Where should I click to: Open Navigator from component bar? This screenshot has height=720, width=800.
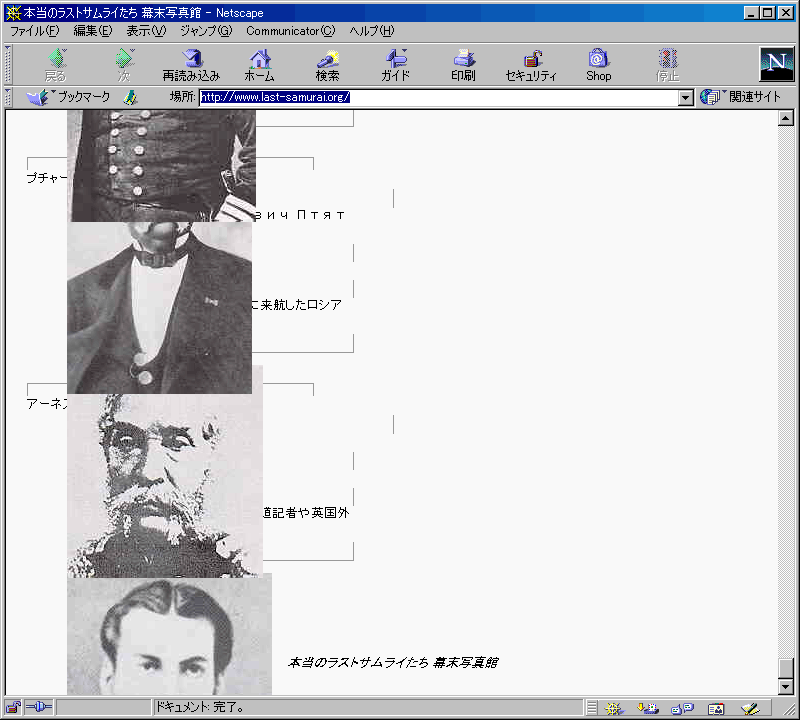613,708
